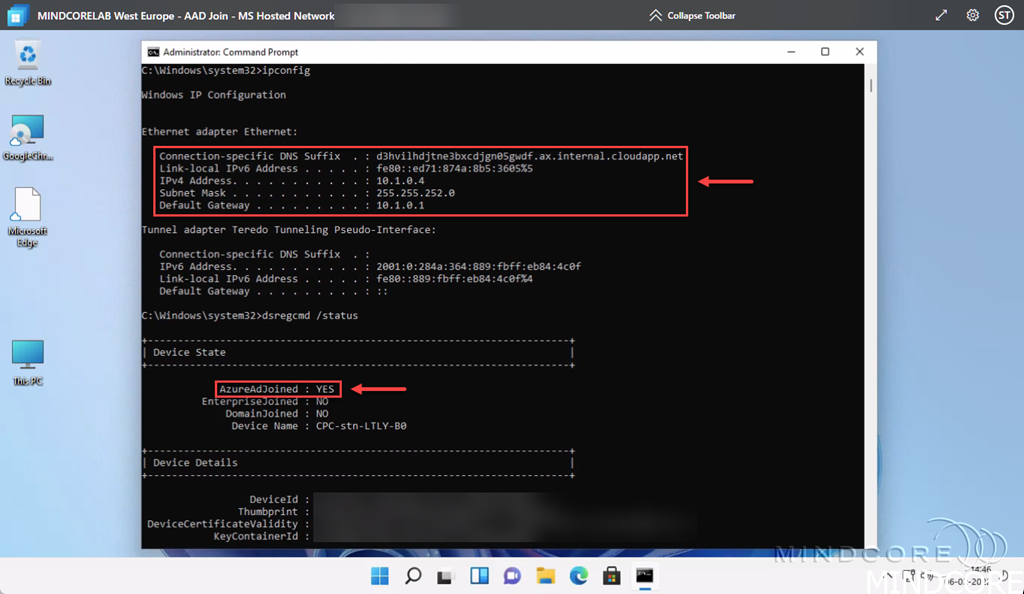Open Microsoft Store from the taskbar
This screenshot has height=594, width=1024.
click(611, 576)
